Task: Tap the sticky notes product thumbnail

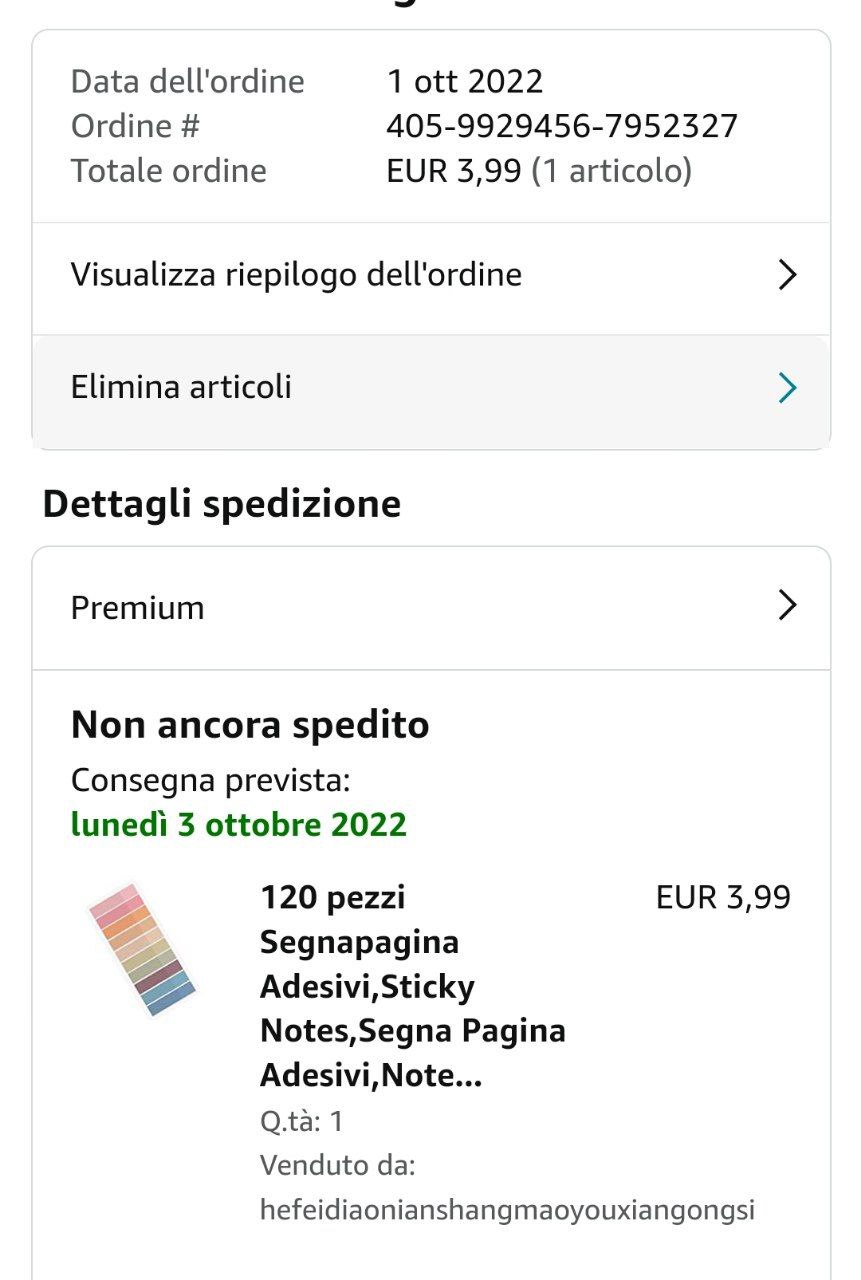Action: click(142, 949)
